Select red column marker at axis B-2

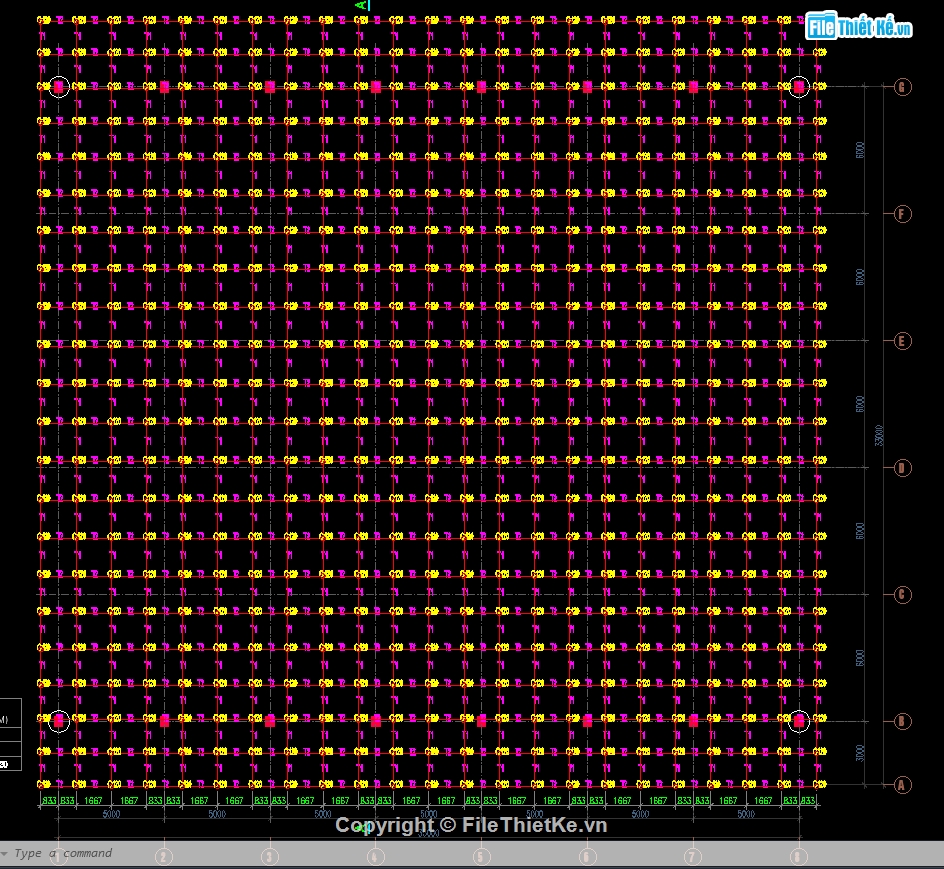tap(164, 720)
